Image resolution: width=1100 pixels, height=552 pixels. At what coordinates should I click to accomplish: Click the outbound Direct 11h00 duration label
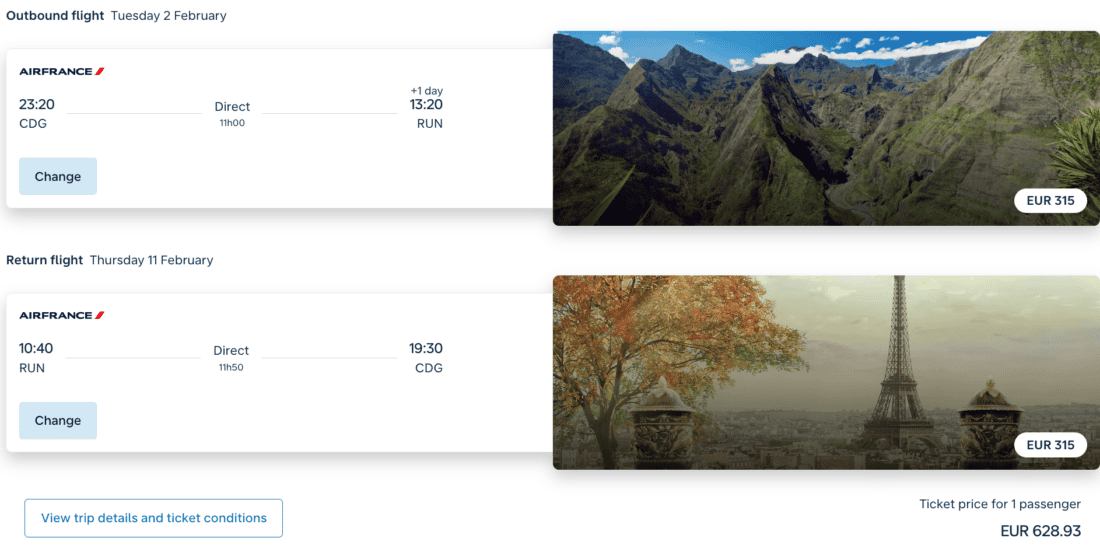coord(232,114)
